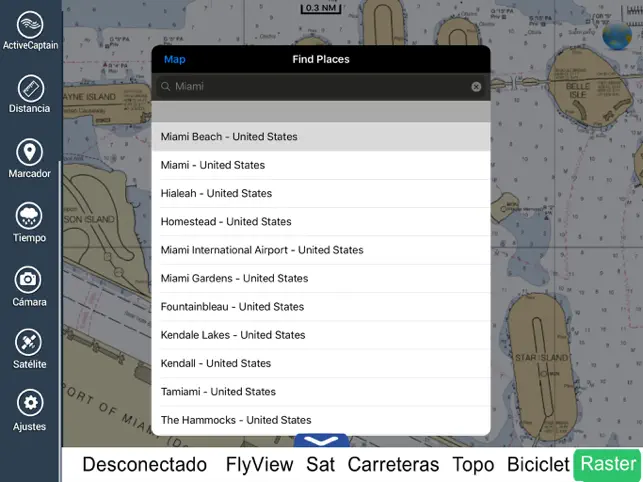
Task: Select The Hammocks - United States
Action: (x=321, y=420)
